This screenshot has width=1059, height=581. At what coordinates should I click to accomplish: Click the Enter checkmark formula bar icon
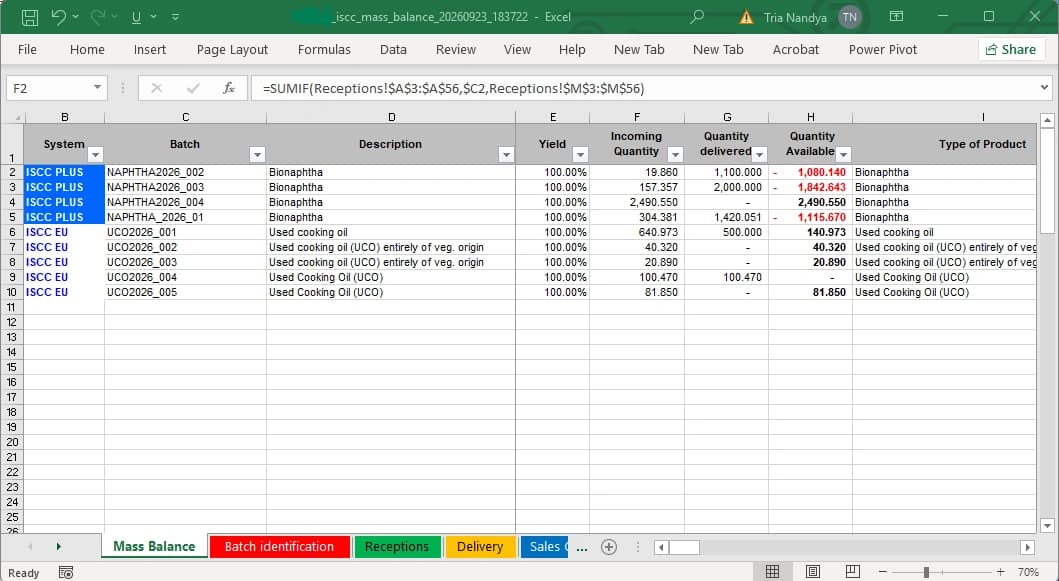pyautogui.click(x=193, y=88)
